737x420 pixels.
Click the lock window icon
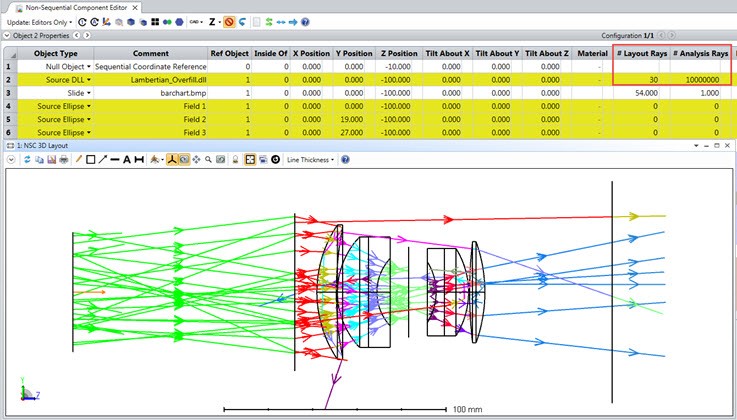[235, 160]
